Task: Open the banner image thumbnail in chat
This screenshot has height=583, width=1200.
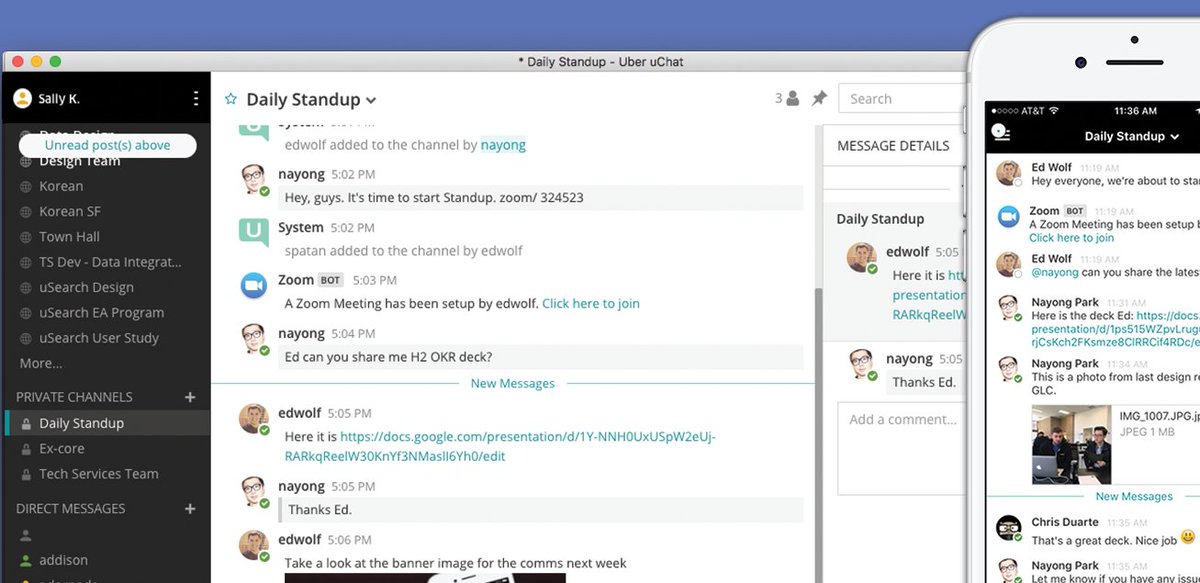Action: pyautogui.click(x=425, y=577)
